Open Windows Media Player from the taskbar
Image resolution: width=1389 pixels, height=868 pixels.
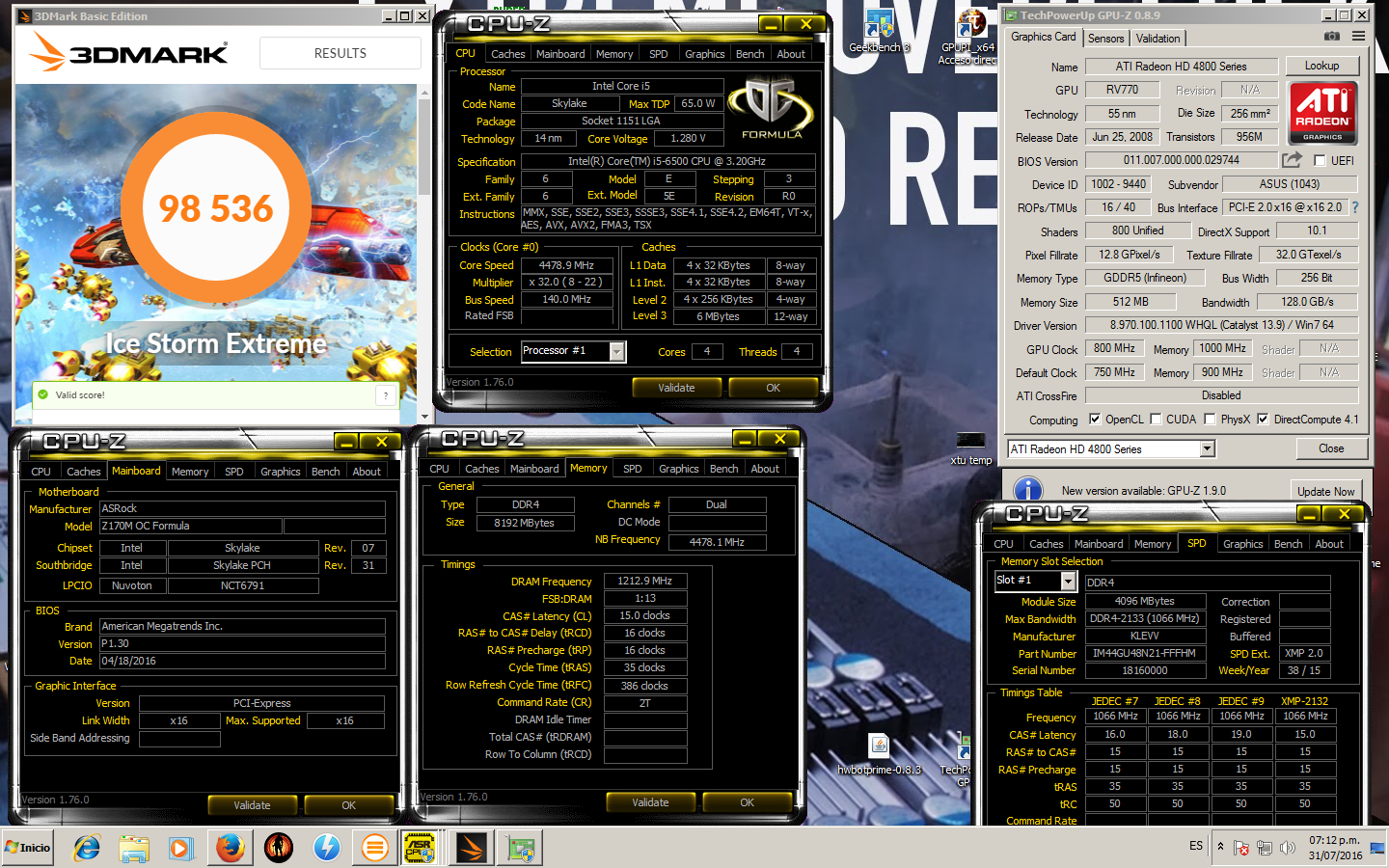[x=180, y=849]
